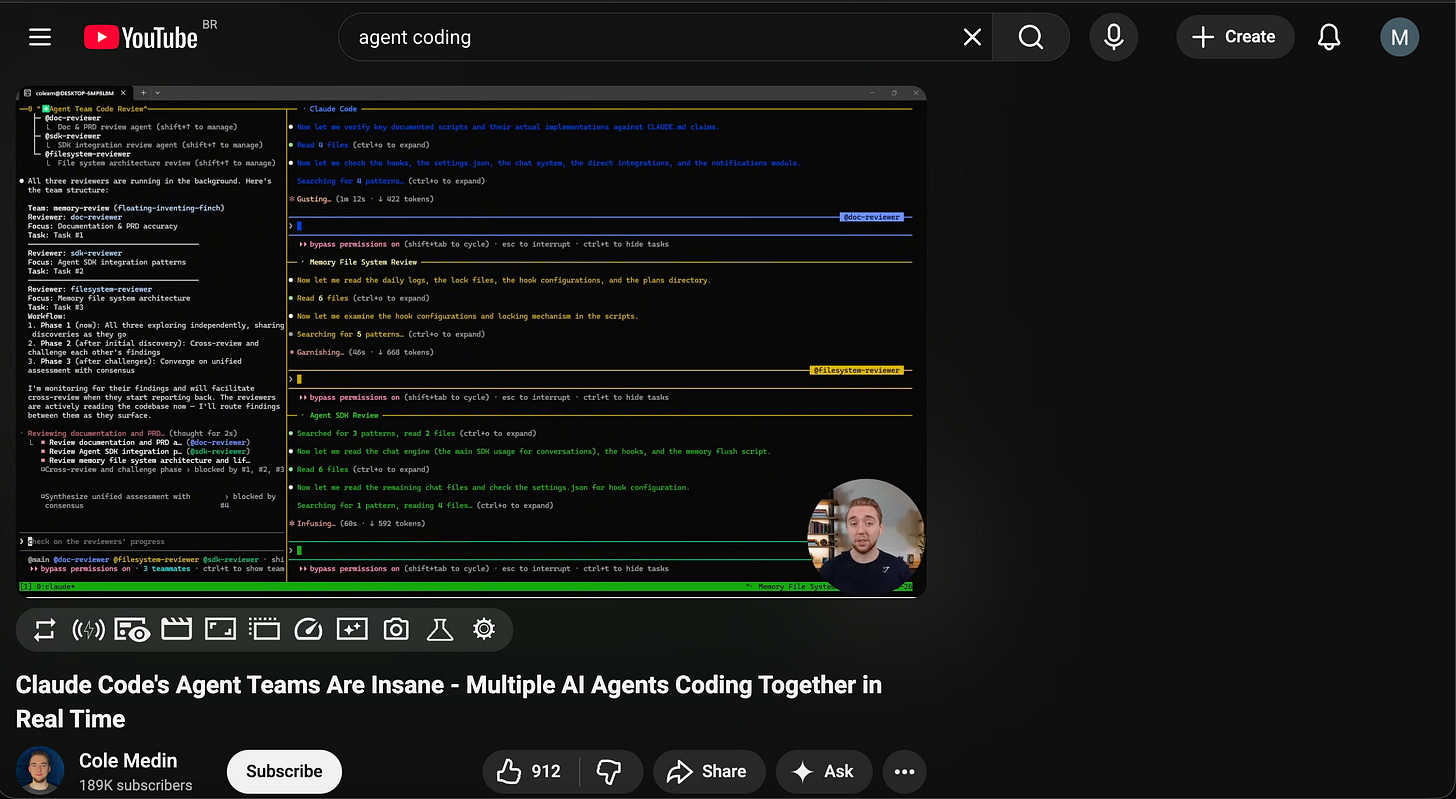Open Cole Medin's channel avatar
Image resolution: width=1456 pixels, height=799 pixels.
(40, 771)
